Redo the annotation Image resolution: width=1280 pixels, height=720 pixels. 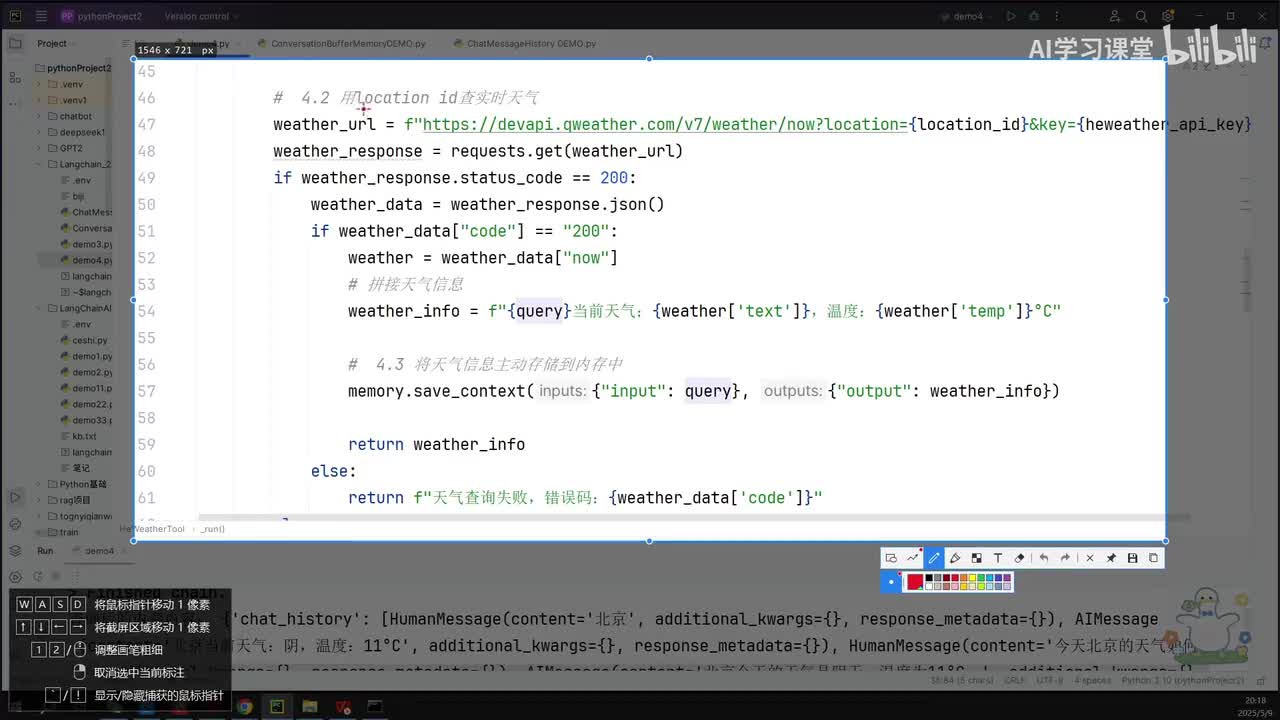tap(1065, 558)
